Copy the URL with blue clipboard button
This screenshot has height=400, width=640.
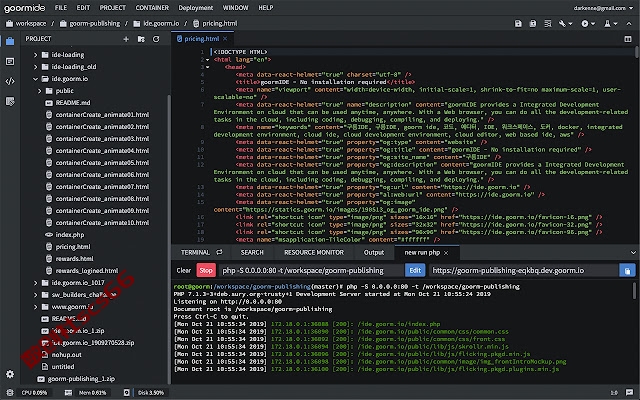click(x=627, y=270)
